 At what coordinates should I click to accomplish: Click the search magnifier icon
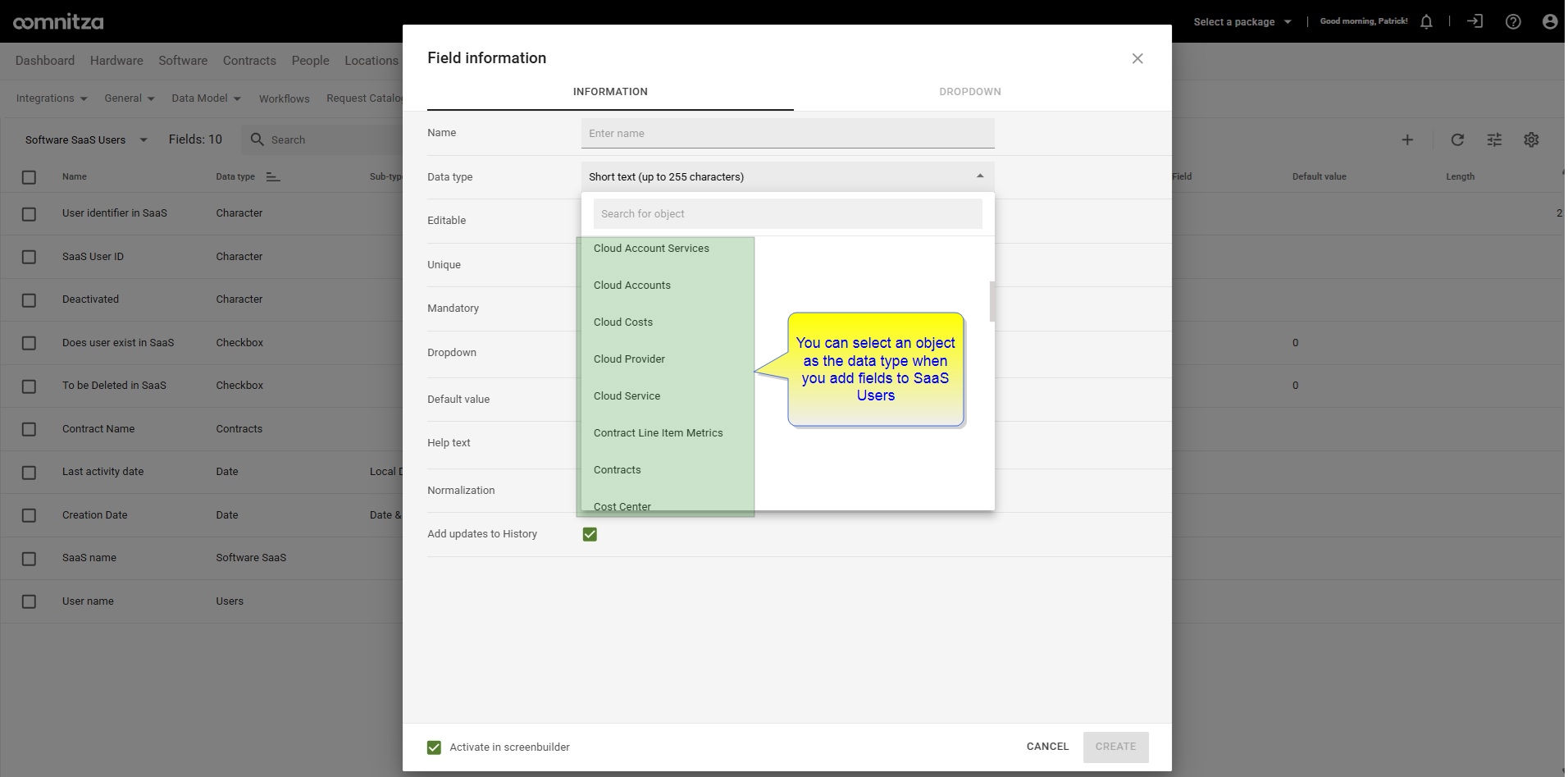pyautogui.click(x=257, y=139)
